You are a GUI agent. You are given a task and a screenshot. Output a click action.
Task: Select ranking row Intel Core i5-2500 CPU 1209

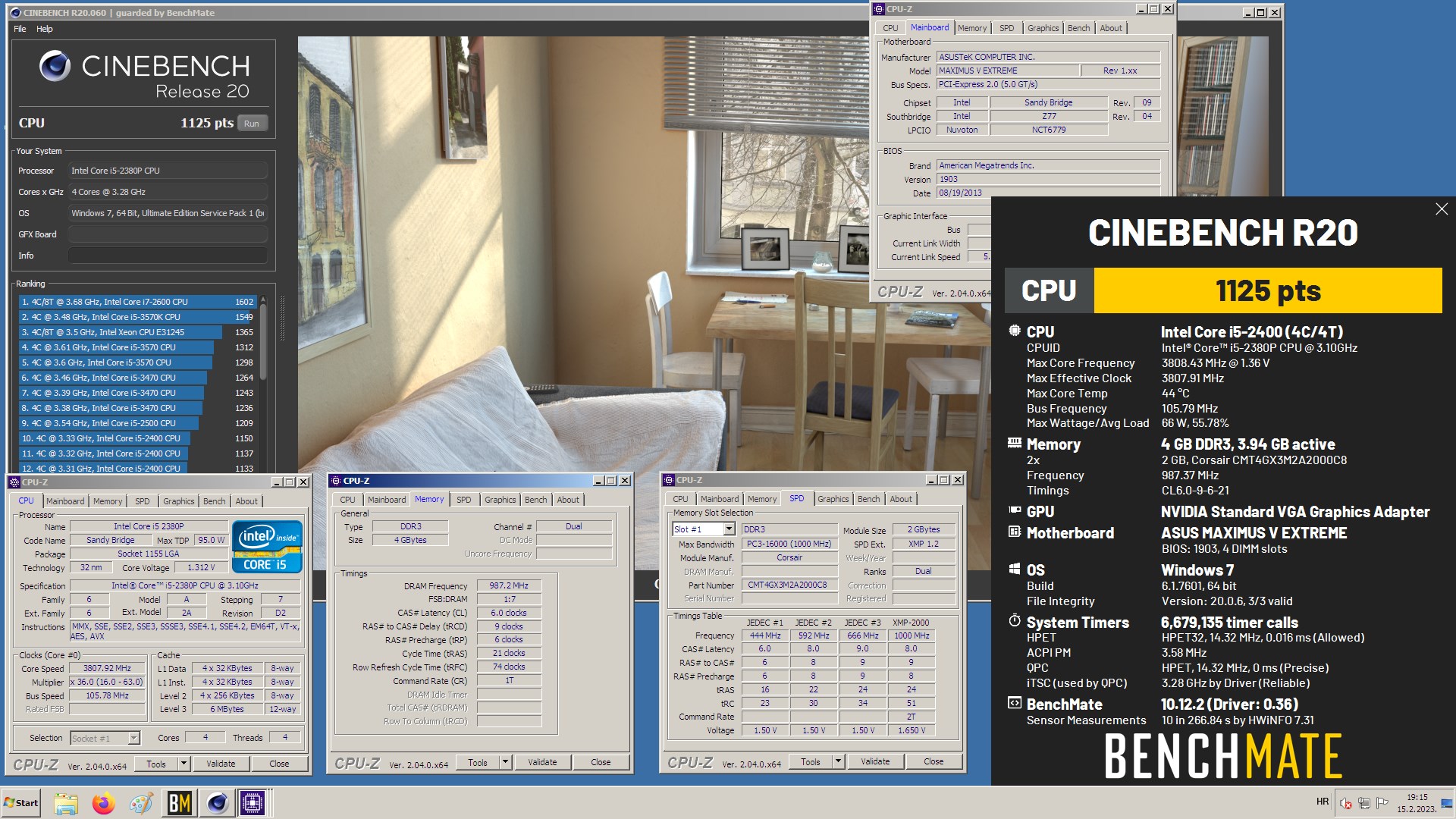click(x=137, y=423)
